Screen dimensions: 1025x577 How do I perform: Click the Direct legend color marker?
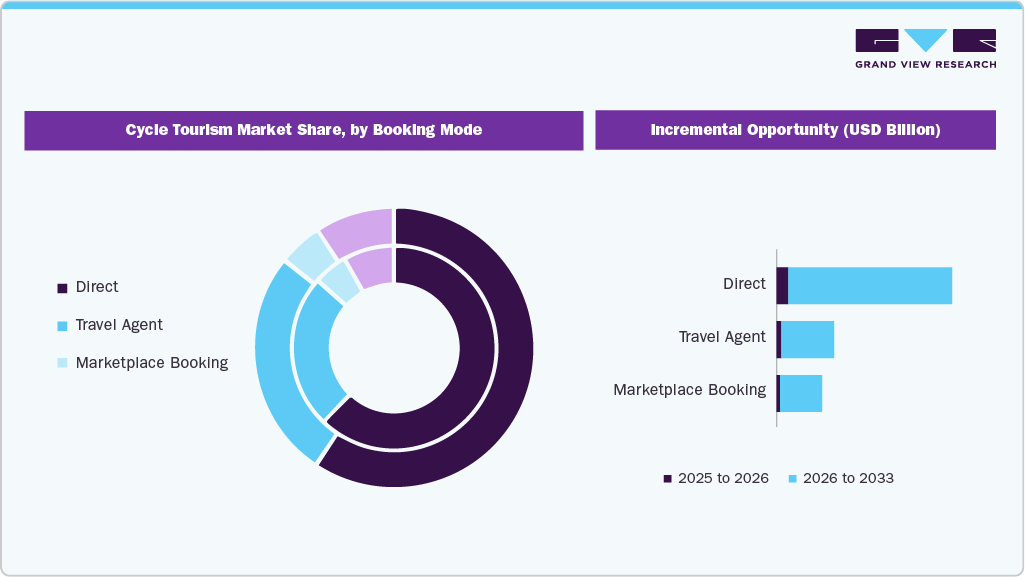61,287
